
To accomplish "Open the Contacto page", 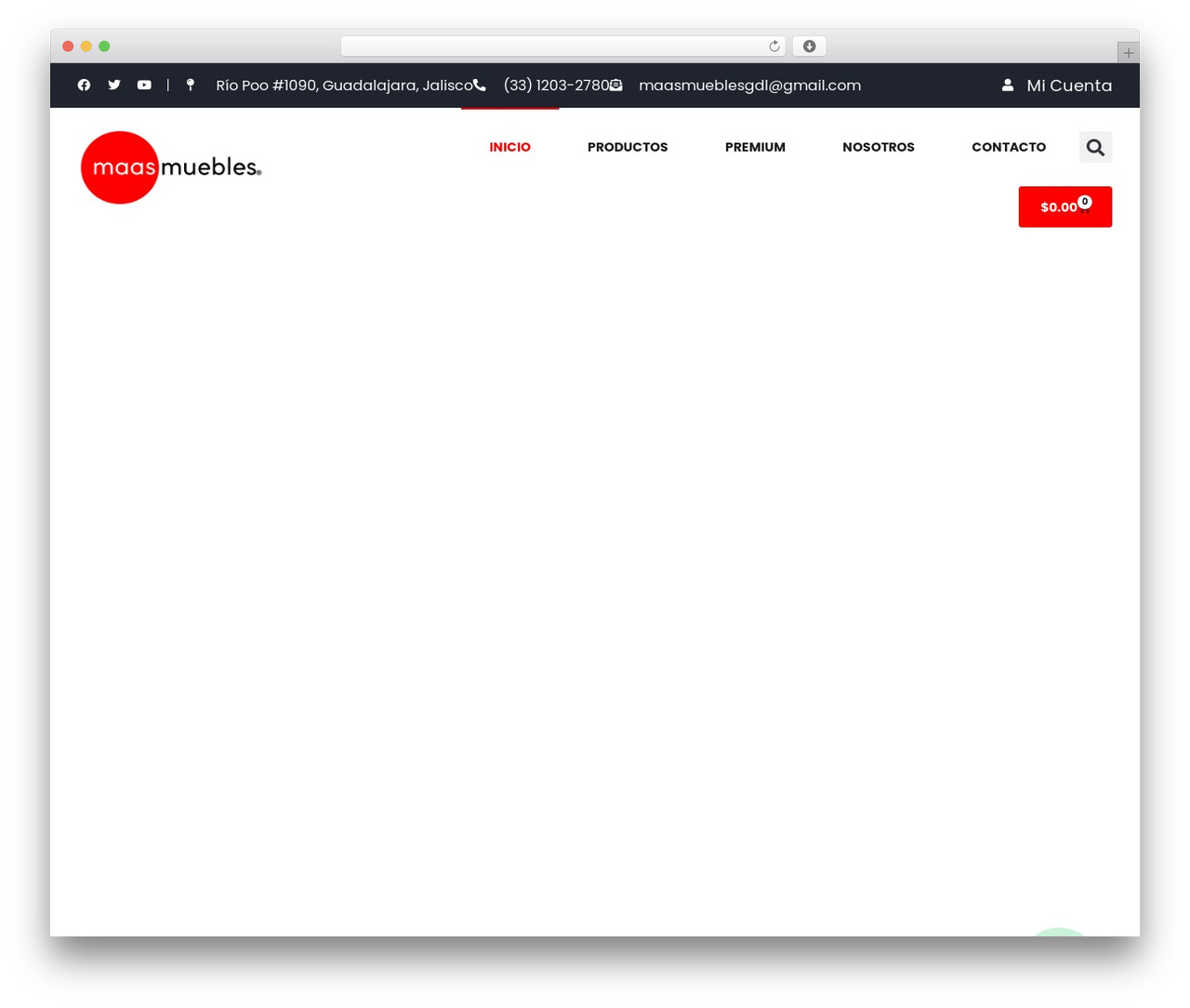I will tap(1009, 147).
